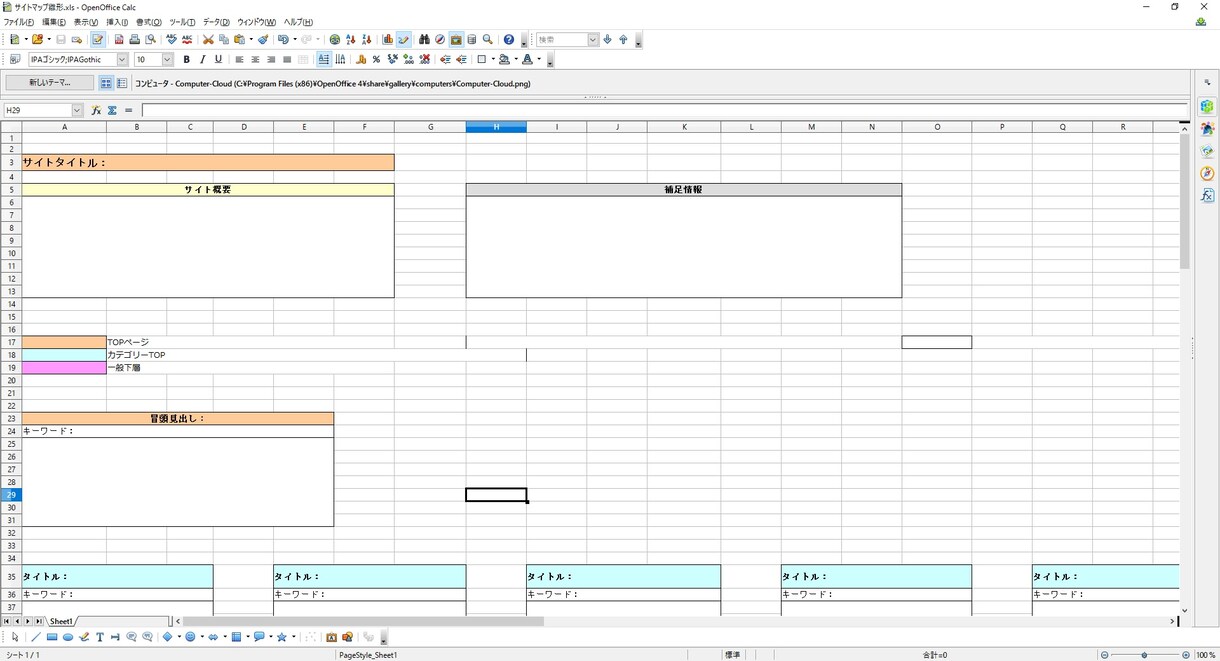1220x661 pixels.
Task: Open the データ menu
Action: pyautogui.click(x=216, y=22)
